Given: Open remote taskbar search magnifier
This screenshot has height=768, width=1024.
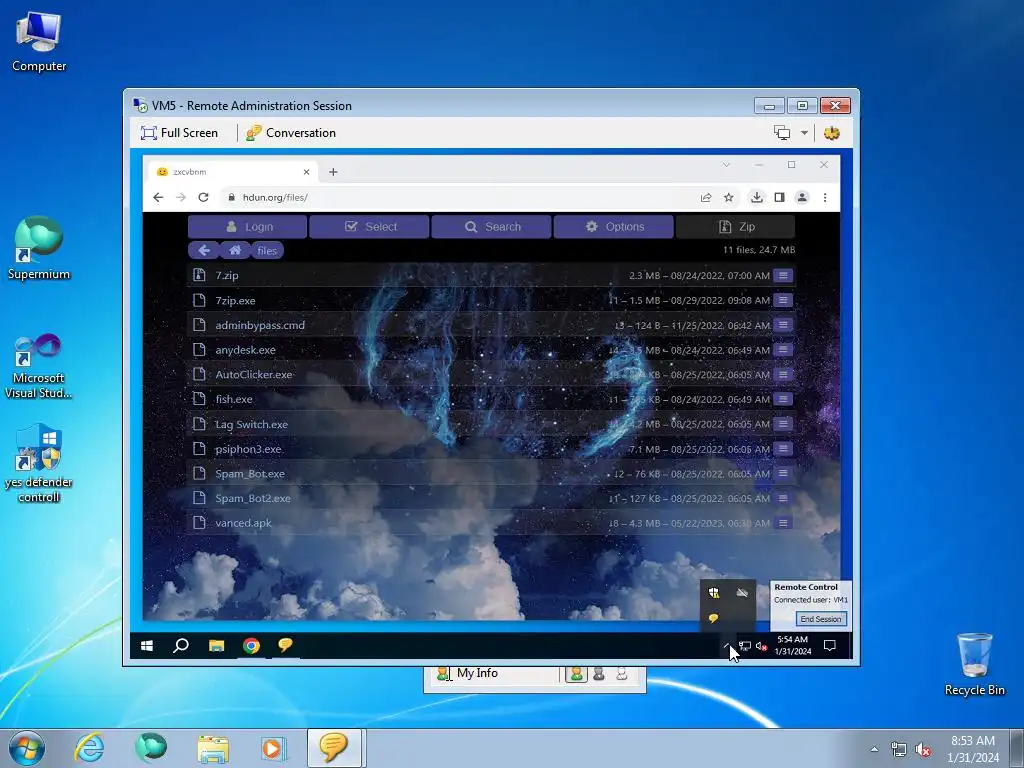Looking at the screenshot, I should click(x=181, y=646).
